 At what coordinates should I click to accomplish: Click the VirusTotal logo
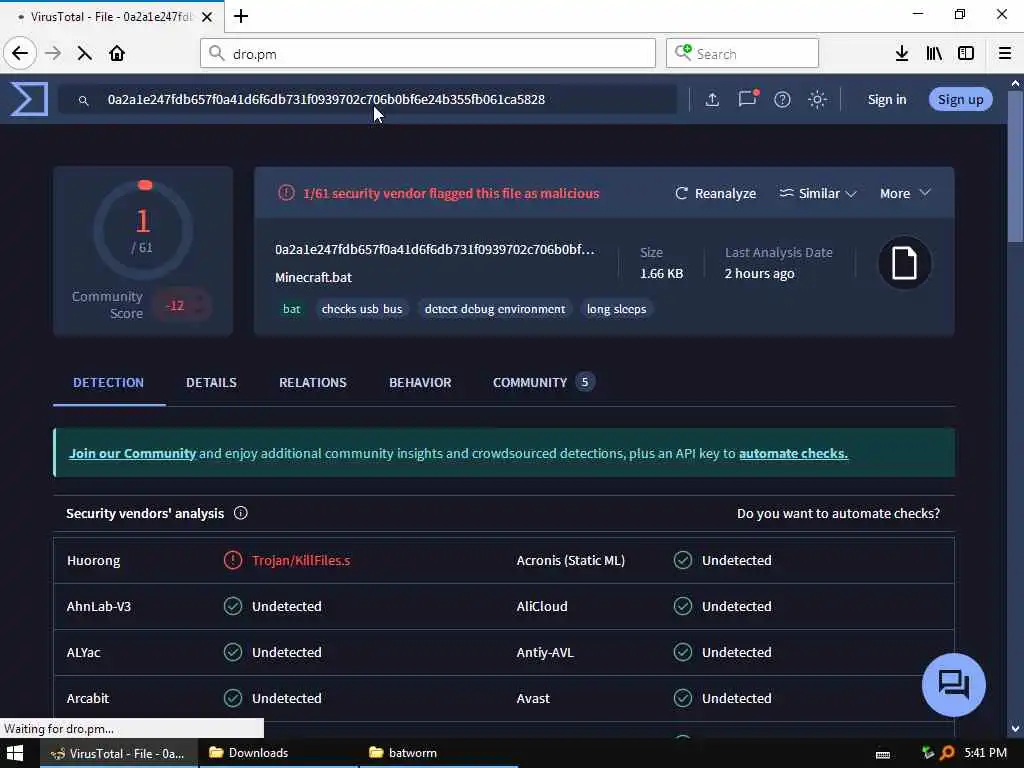[x=29, y=99]
